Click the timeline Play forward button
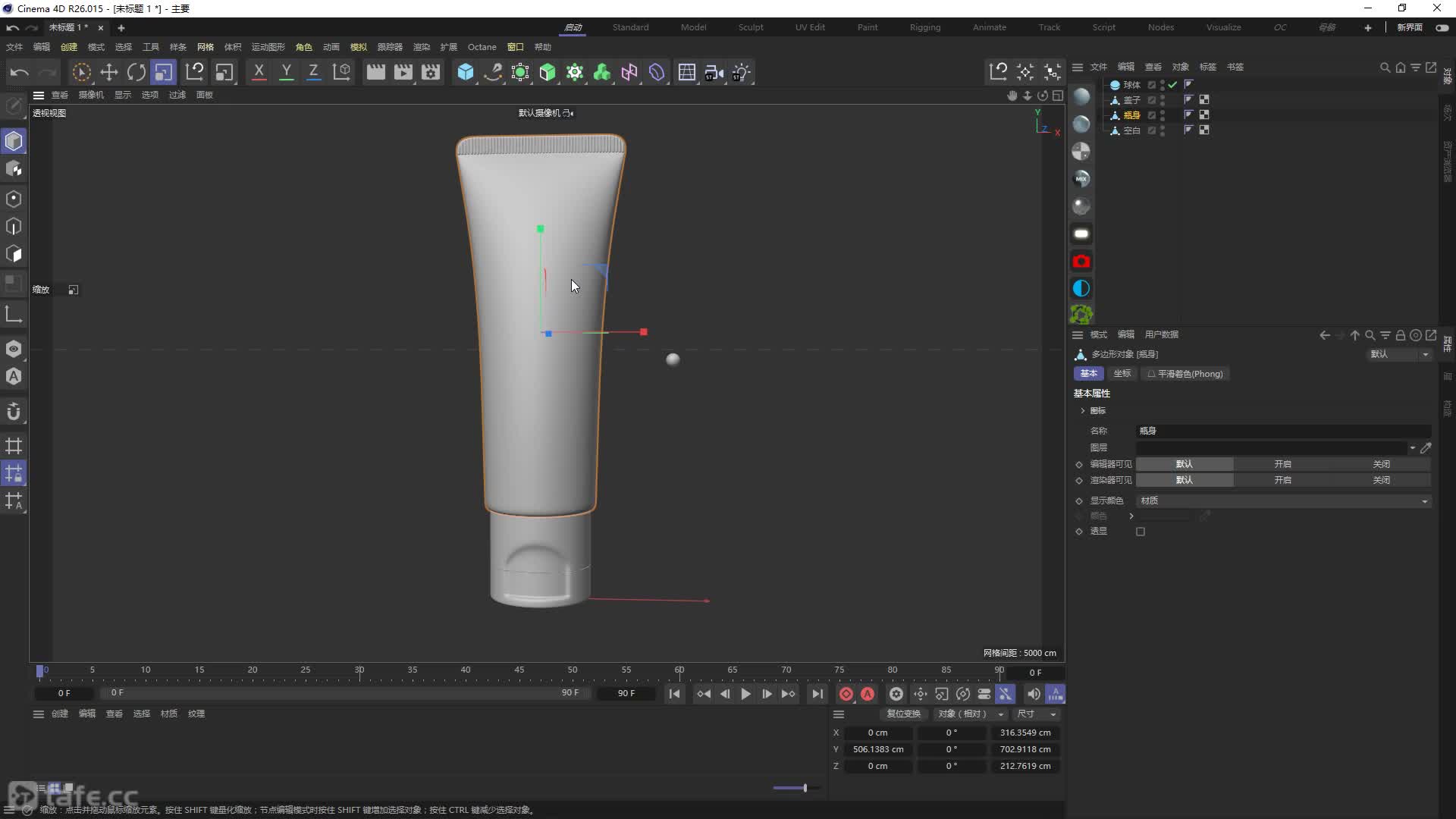1456x819 pixels. (x=745, y=694)
